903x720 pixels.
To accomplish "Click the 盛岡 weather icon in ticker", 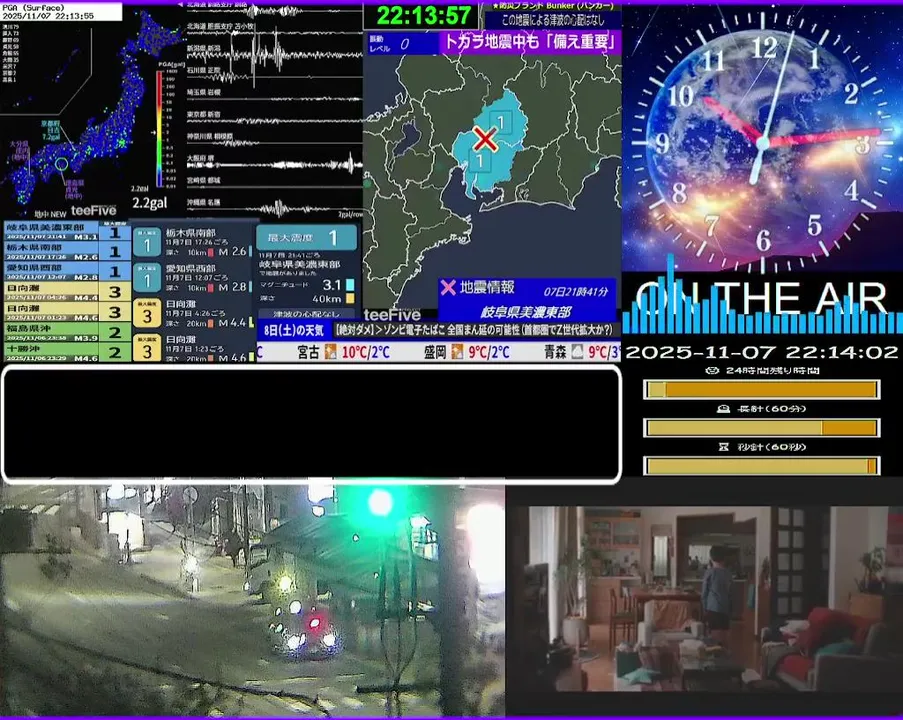I will pos(457,352).
